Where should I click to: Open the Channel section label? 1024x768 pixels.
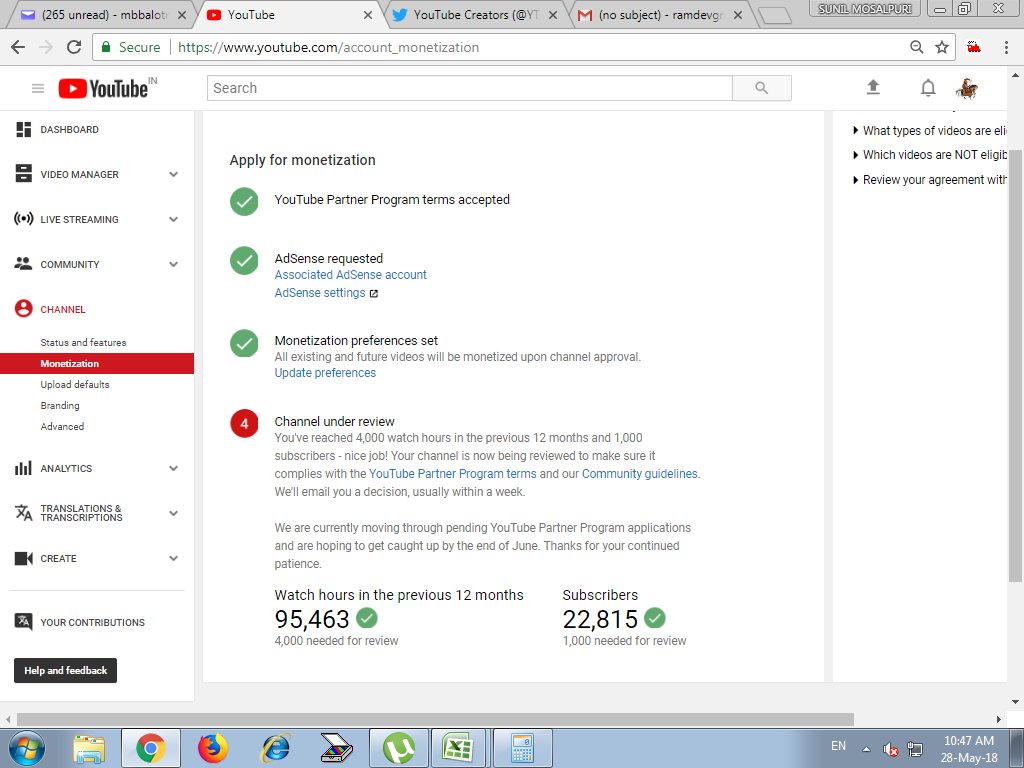(x=63, y=309)
